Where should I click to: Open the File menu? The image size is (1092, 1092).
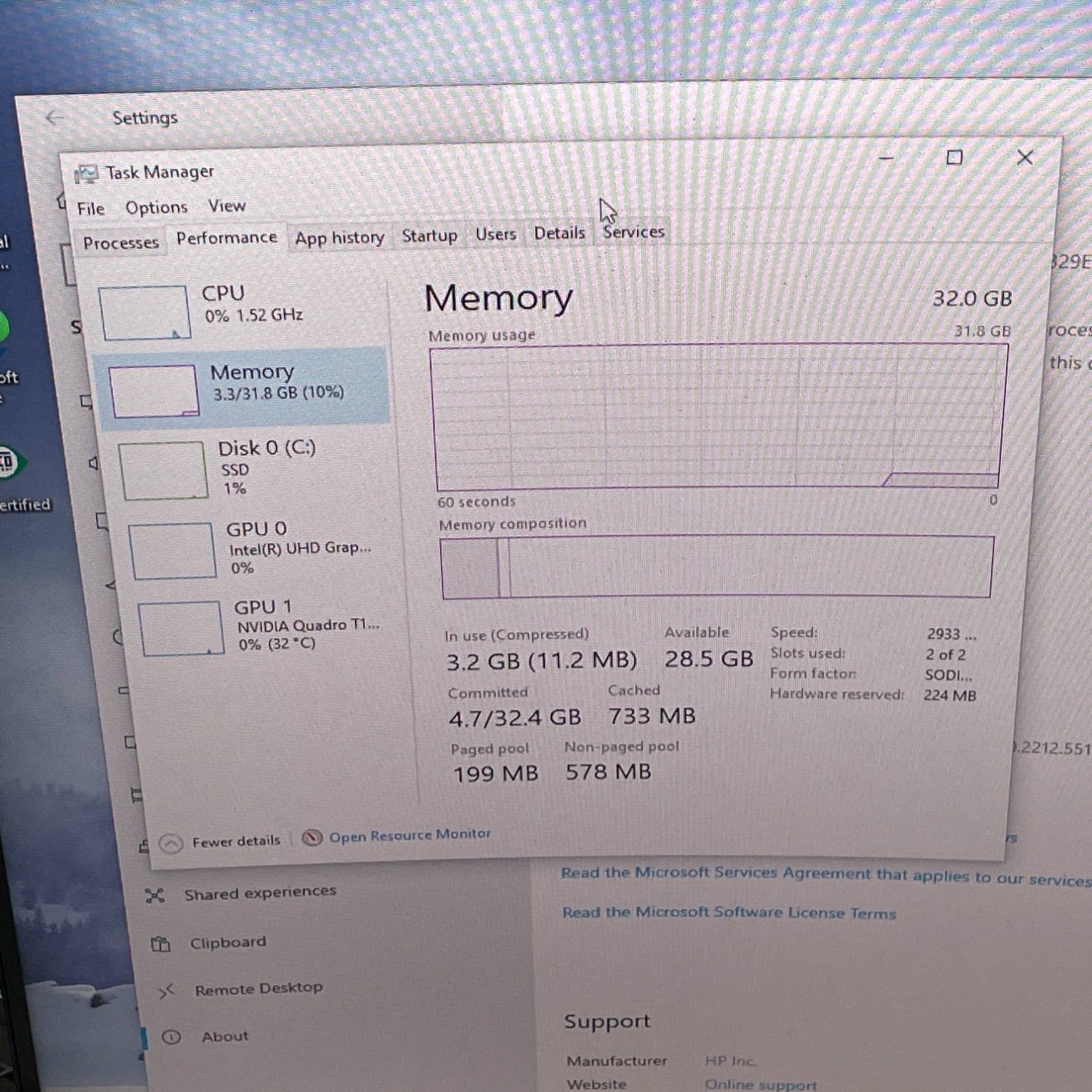pyautogui.click(x=91, y=209)
